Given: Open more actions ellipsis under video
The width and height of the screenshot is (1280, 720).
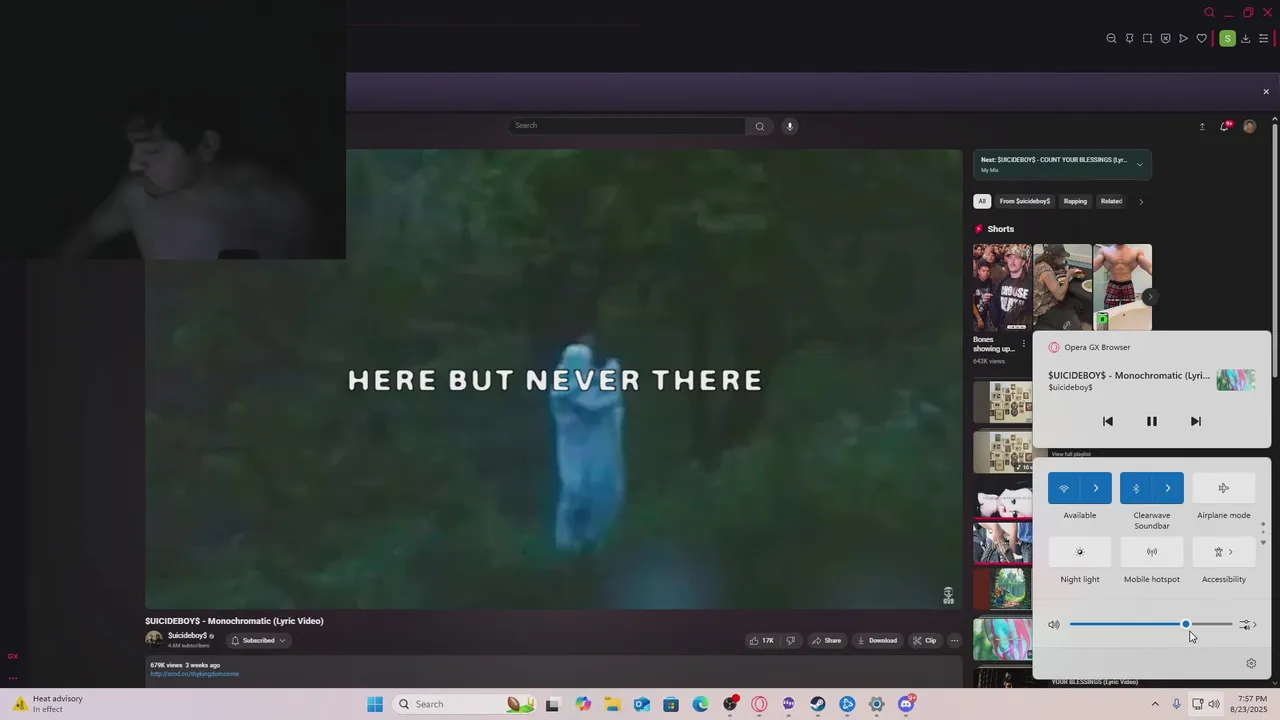Looking at the screenshot, I should (x=954, y=641).
